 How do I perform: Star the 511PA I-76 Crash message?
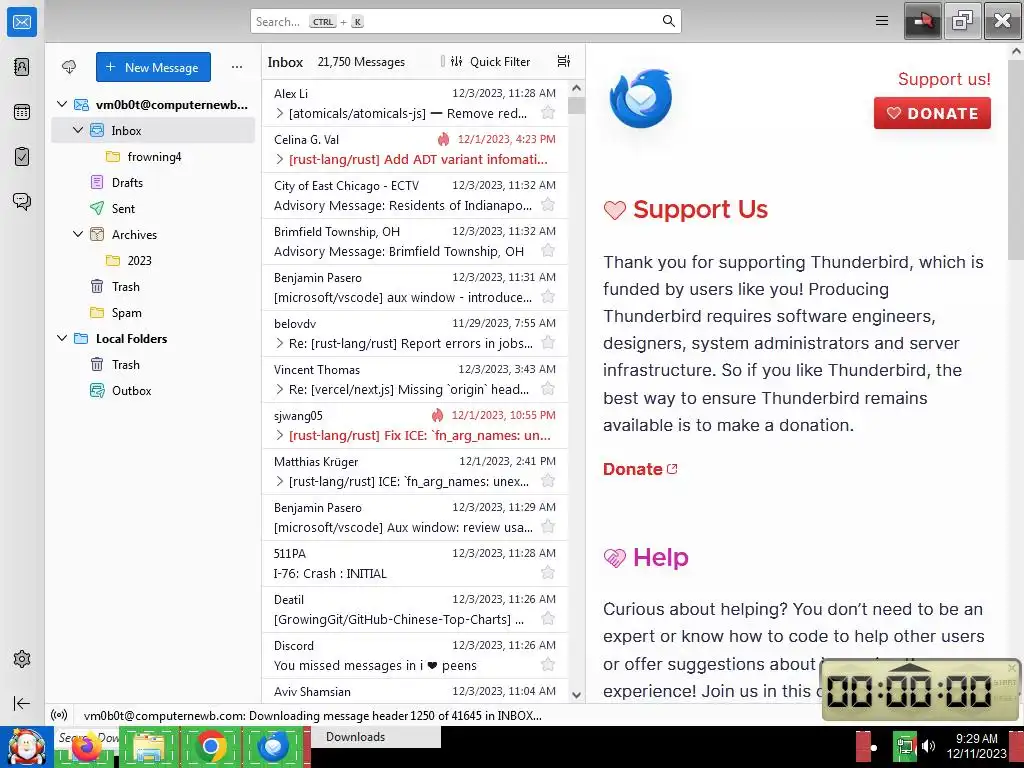coord(548,573)
